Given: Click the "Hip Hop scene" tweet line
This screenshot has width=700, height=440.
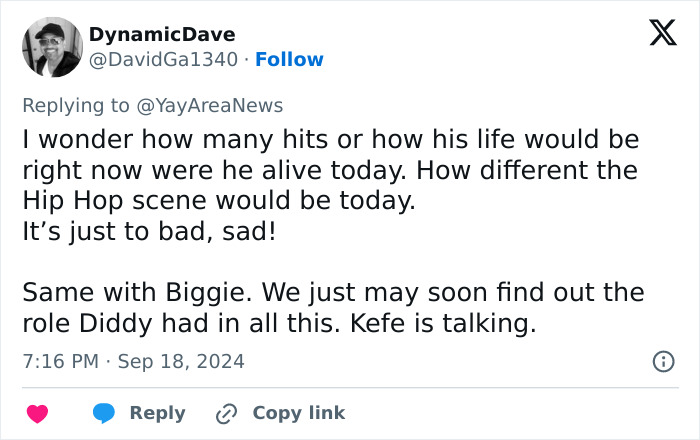Looking at the screenshot, I should 218,200.
